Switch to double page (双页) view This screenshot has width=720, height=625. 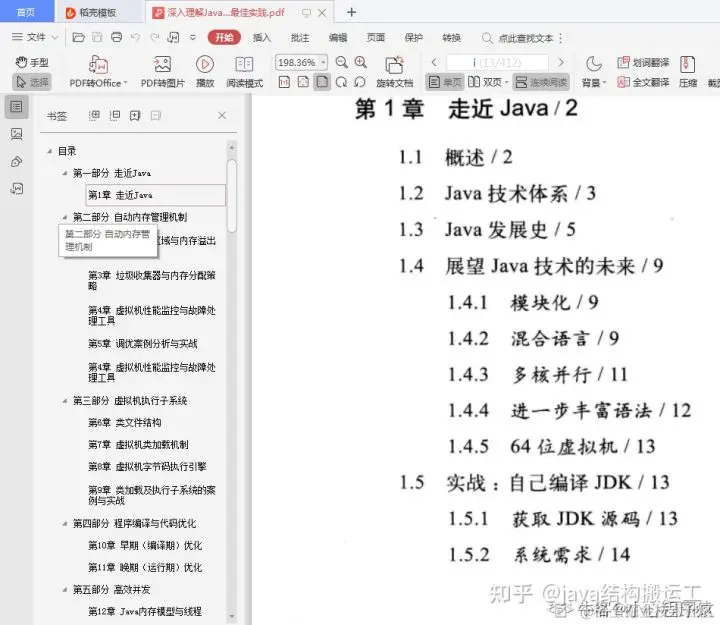click(487, 82)
